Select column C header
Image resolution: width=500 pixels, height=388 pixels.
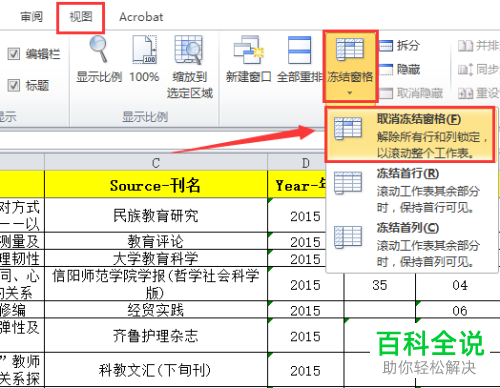click(x=156, y=163)
